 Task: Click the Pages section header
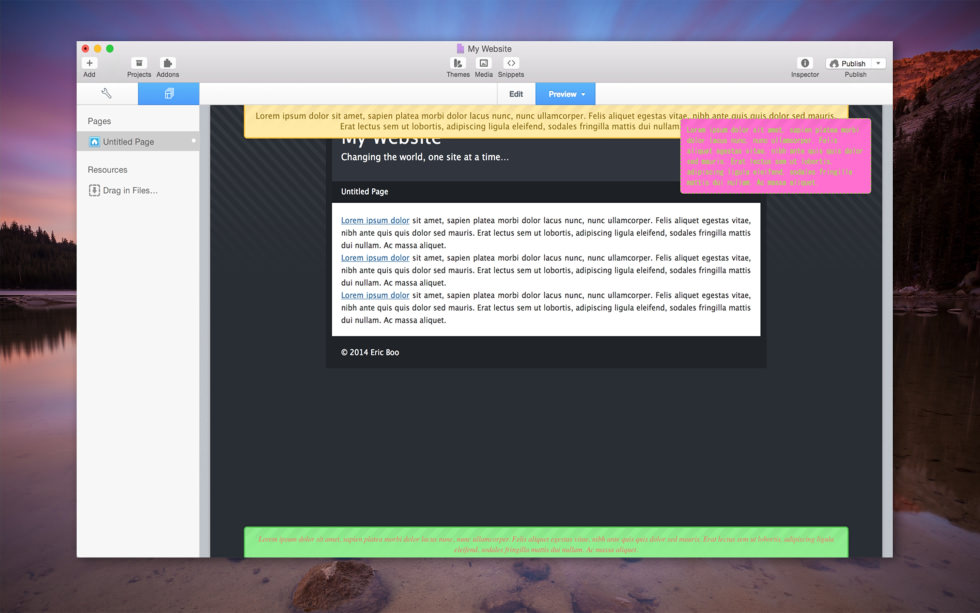point(99,121)
